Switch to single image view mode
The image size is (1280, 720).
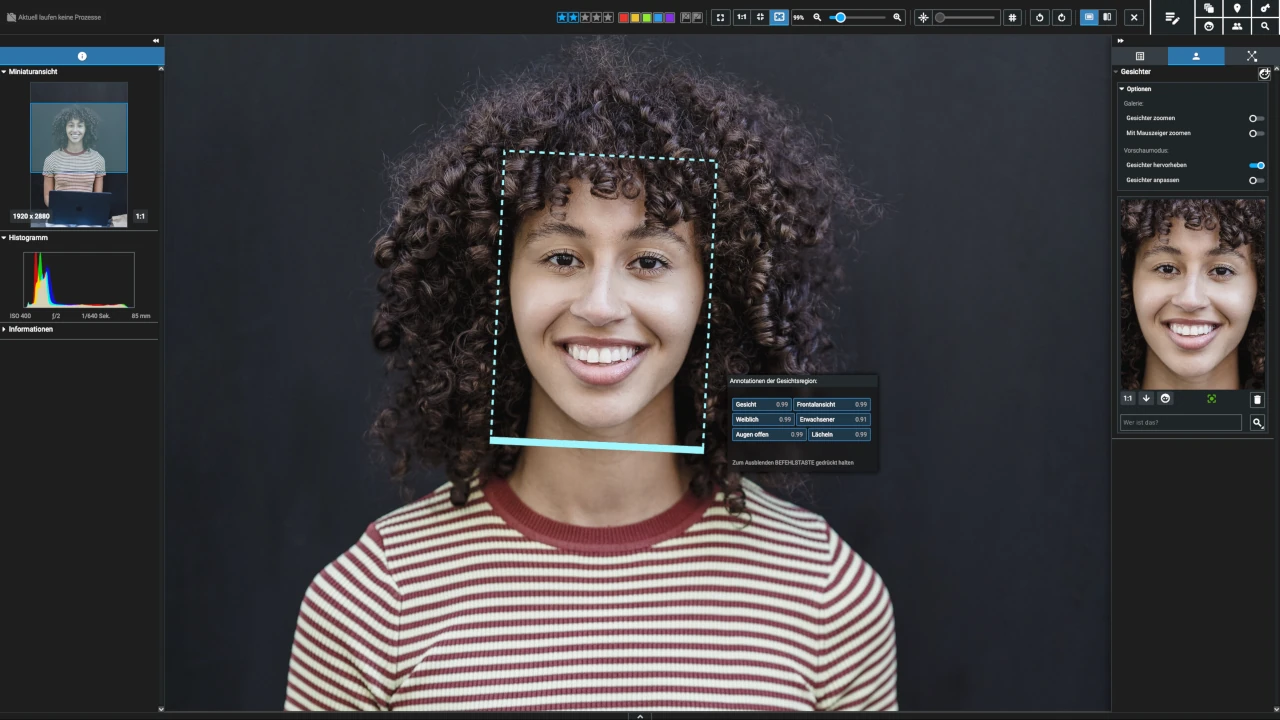pos(1089,17)
